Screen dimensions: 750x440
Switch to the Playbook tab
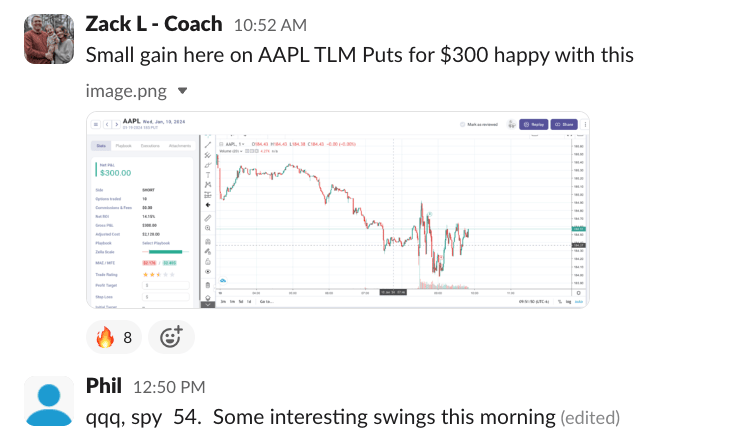pyautogui.click(x=124, y=145)
